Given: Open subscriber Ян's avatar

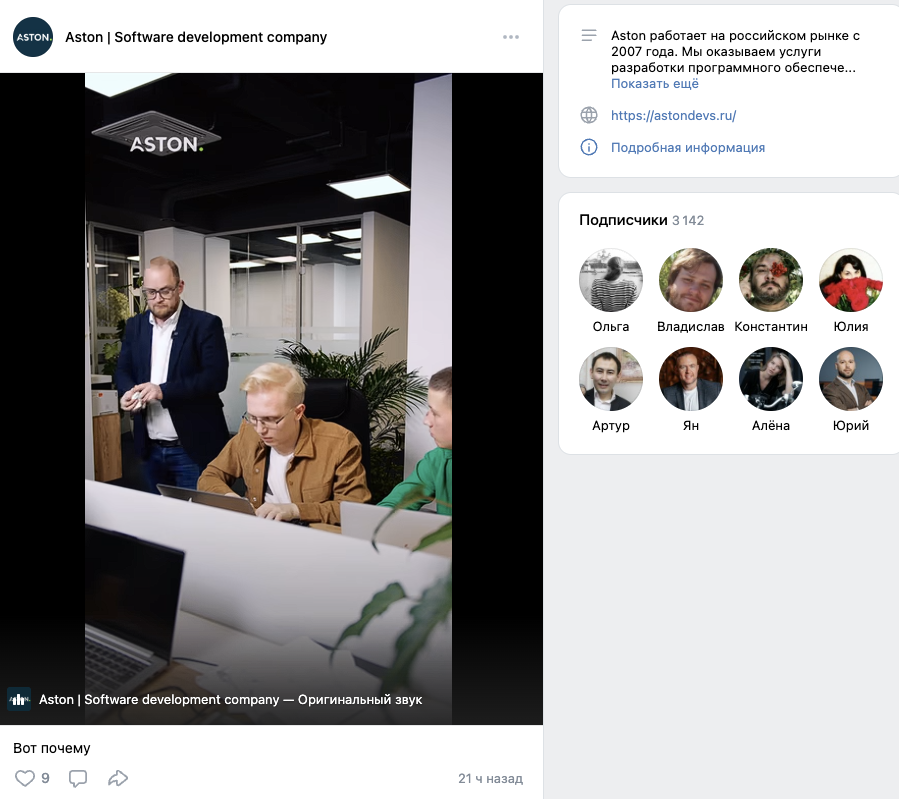Looking at the screenshot, I should pos(691,379).
